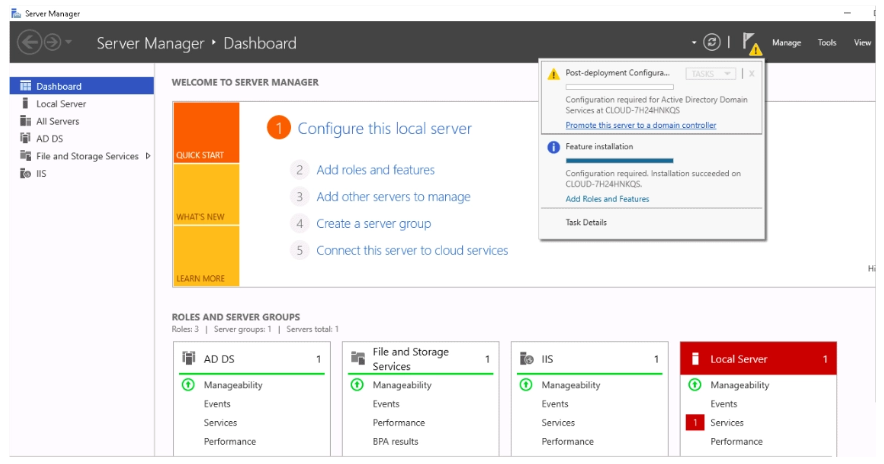The image size is (884, 464).
Task: Open the red Local Server tile header
Action: pos(758,359)
